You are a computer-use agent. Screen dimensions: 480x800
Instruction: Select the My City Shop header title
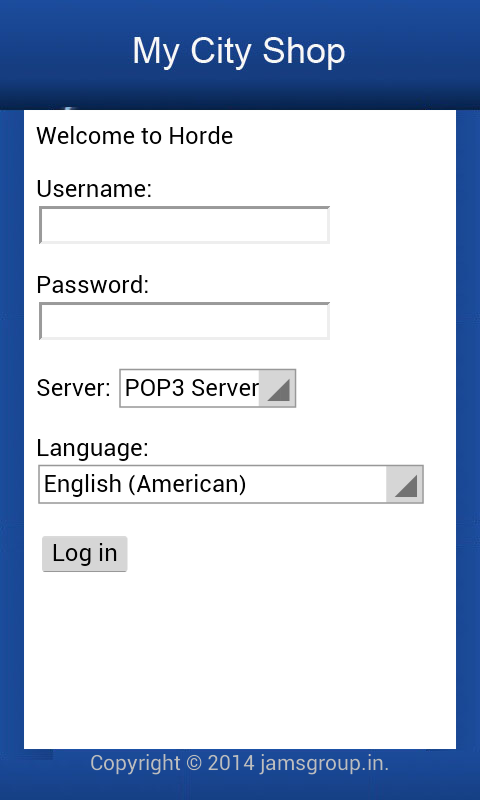239,51
